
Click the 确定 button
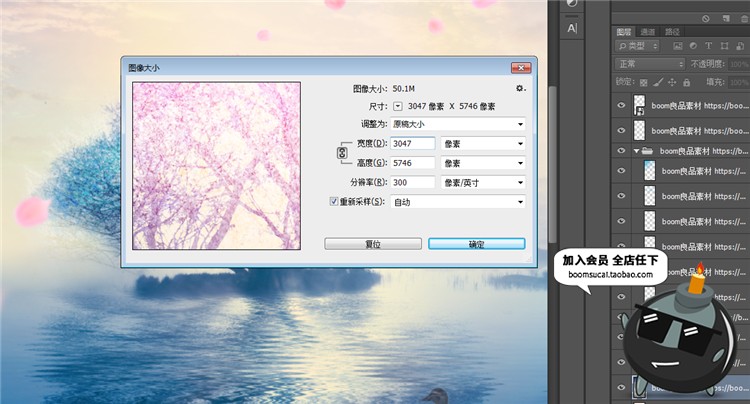(x=476, y=244)
